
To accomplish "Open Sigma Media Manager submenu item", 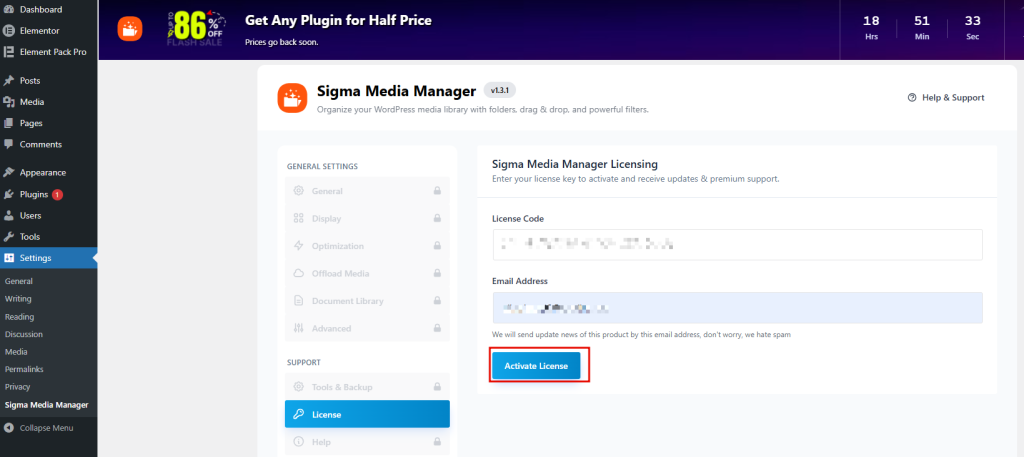I will pyautogui.click(x=46, y=405).
